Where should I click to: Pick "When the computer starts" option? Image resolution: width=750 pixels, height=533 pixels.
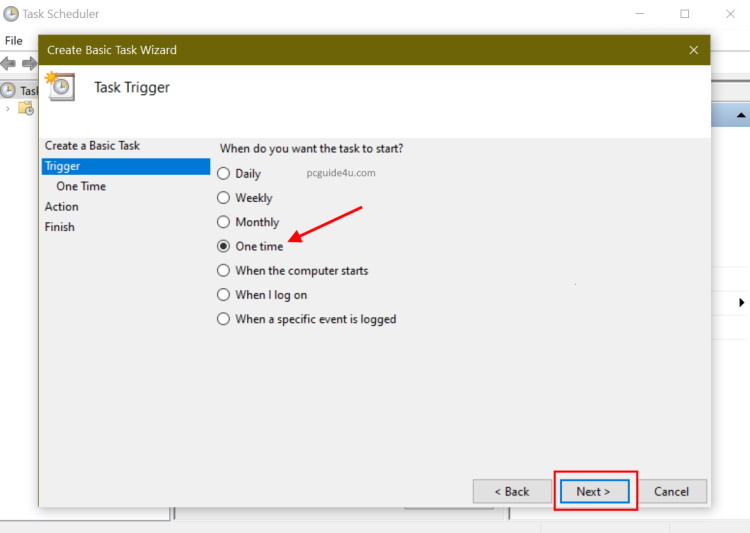(224, 270)
